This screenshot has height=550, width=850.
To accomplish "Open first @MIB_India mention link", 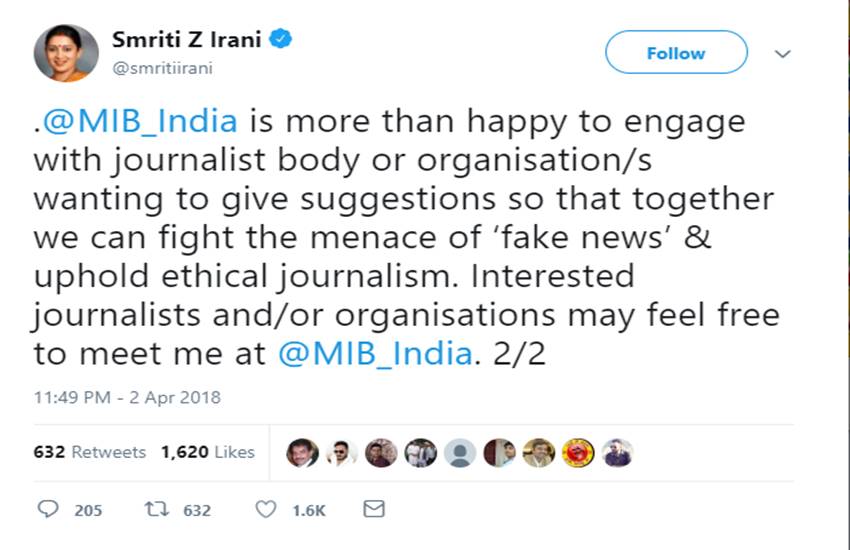I will click(x=139, y=122).
